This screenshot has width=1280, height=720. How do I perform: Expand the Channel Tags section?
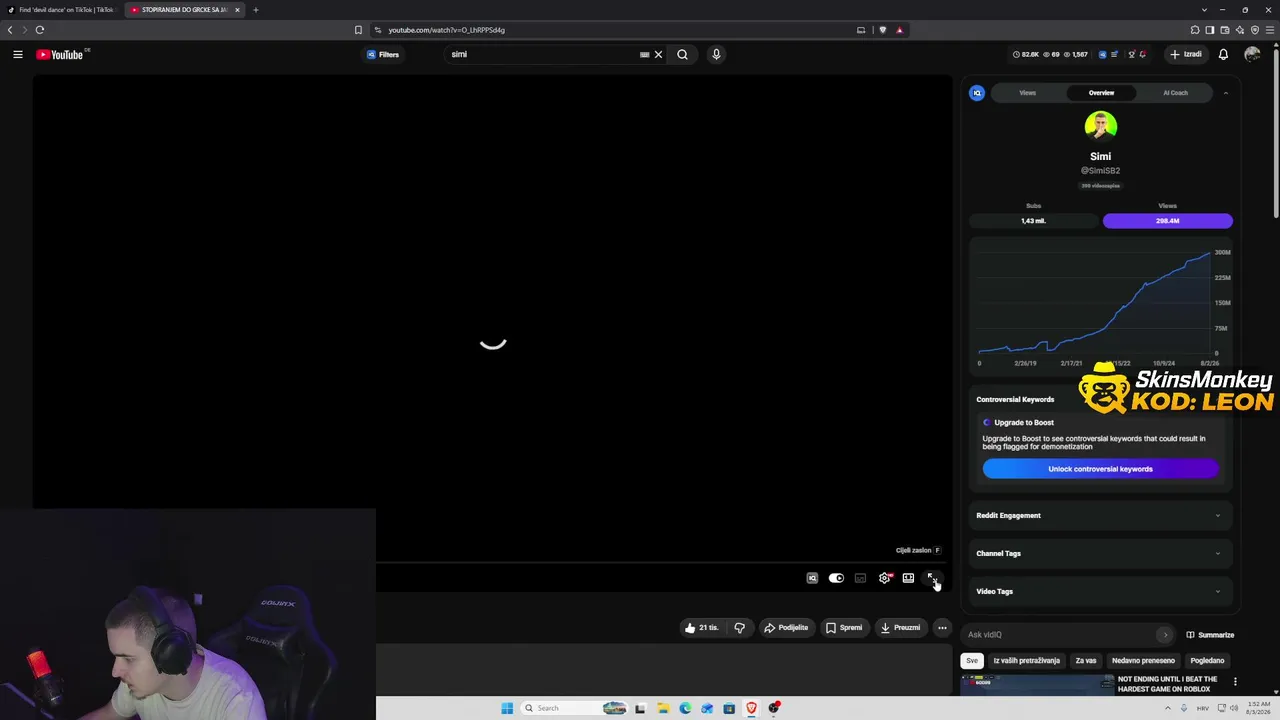pyautogui.click(x=1100, y=554)
